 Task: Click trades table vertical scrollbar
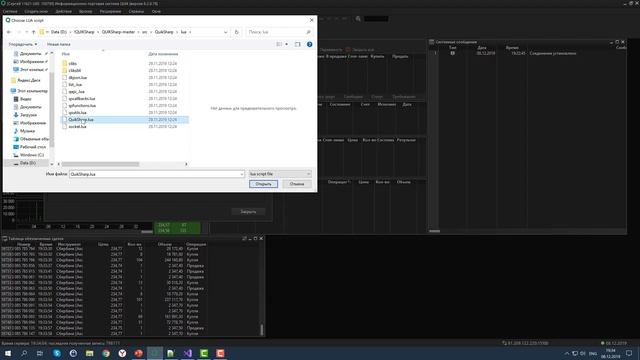click(262, 329)
